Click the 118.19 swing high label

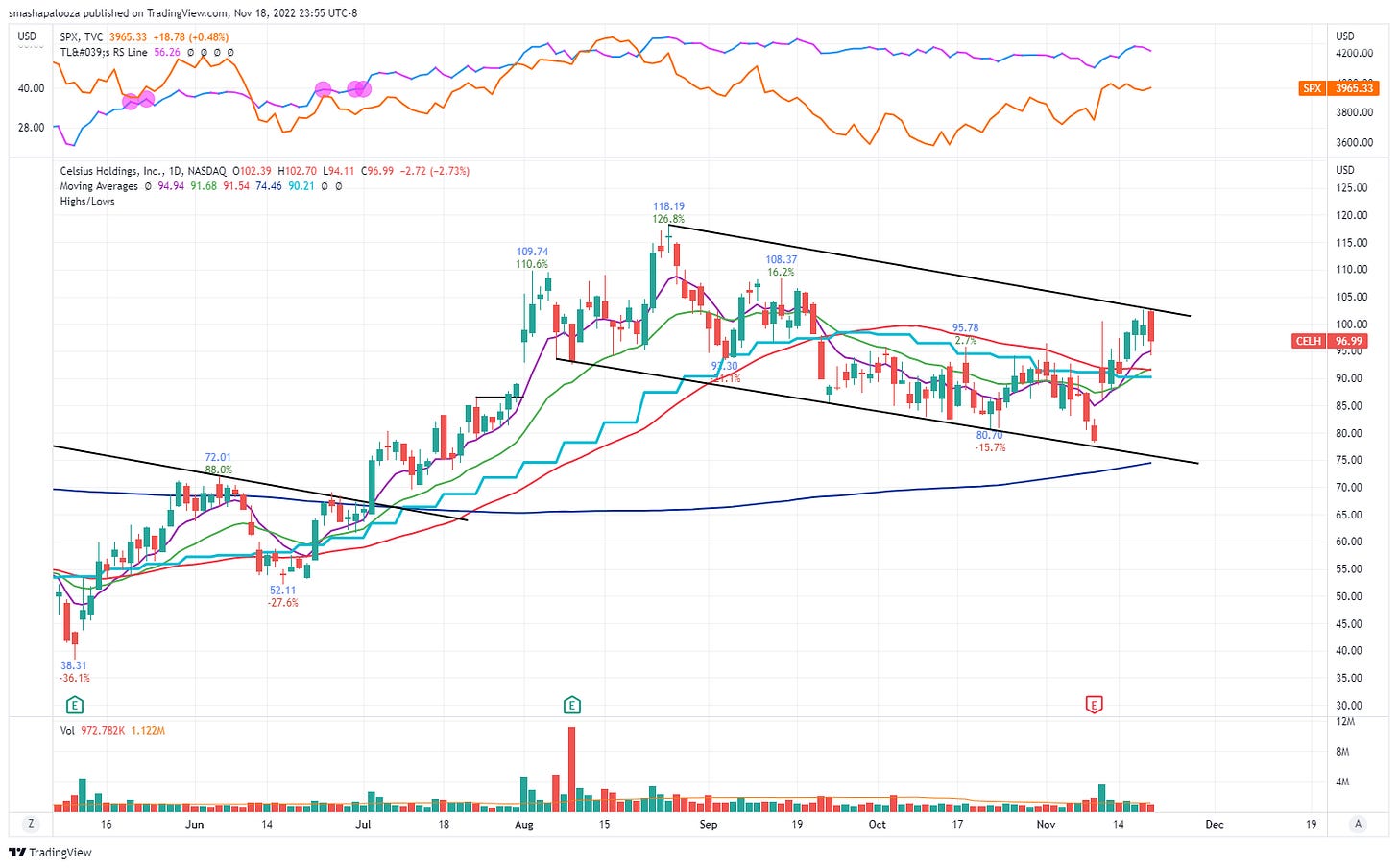[x=668, y=206]
